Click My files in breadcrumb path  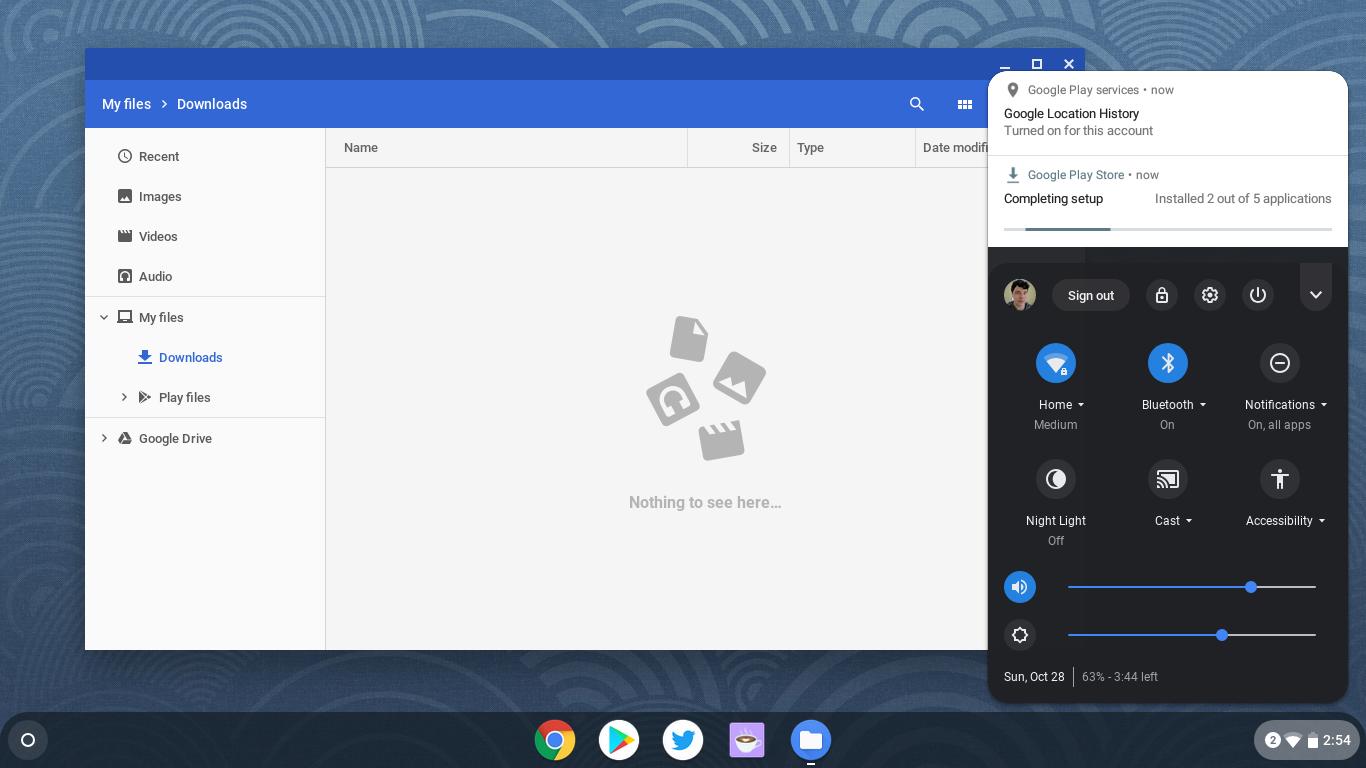(126, 104)
